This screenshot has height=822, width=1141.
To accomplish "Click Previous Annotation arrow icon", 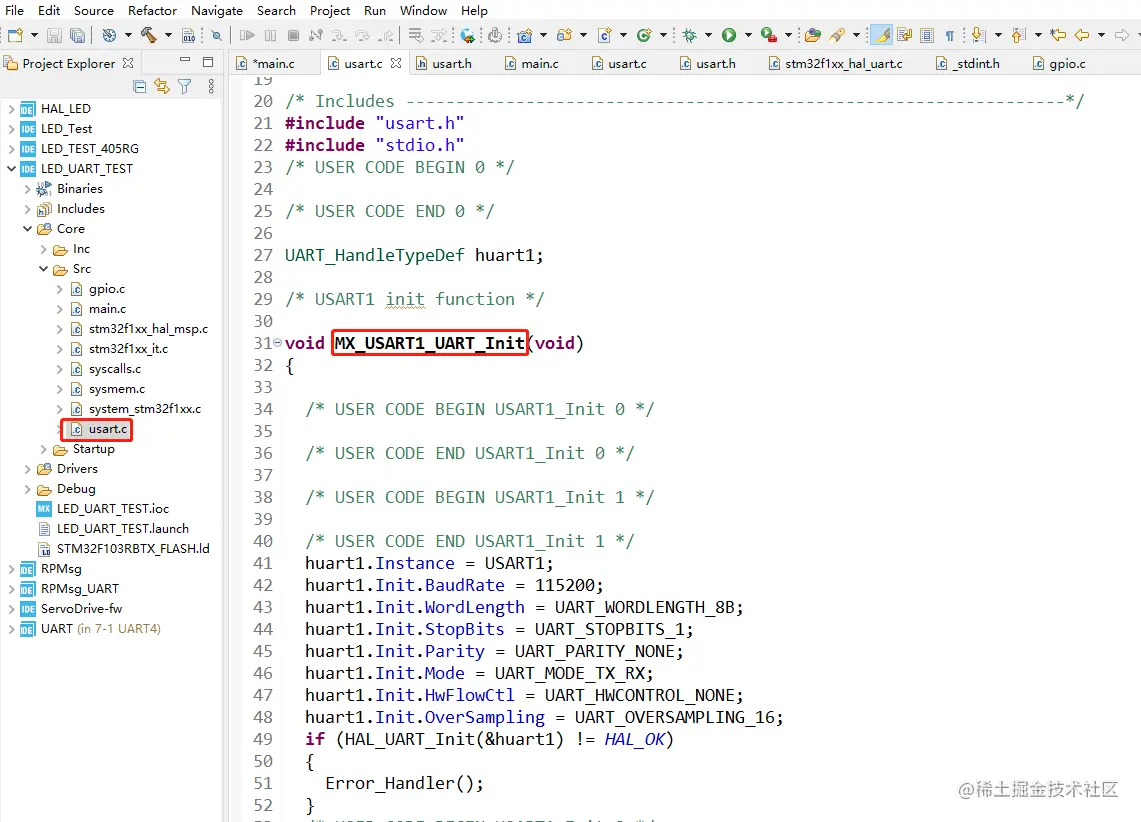I will point(1019,35).
